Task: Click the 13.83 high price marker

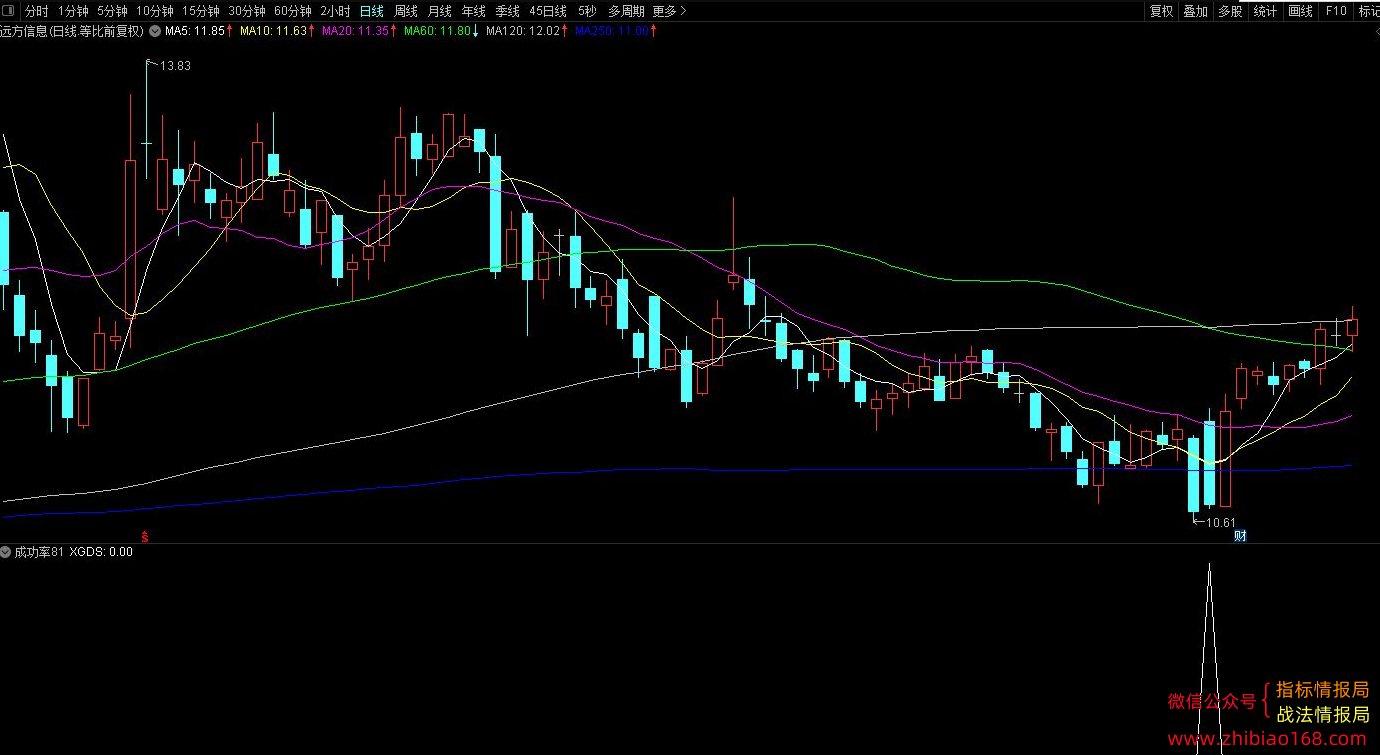Action: pyautogui.click(x=176, y=65)
